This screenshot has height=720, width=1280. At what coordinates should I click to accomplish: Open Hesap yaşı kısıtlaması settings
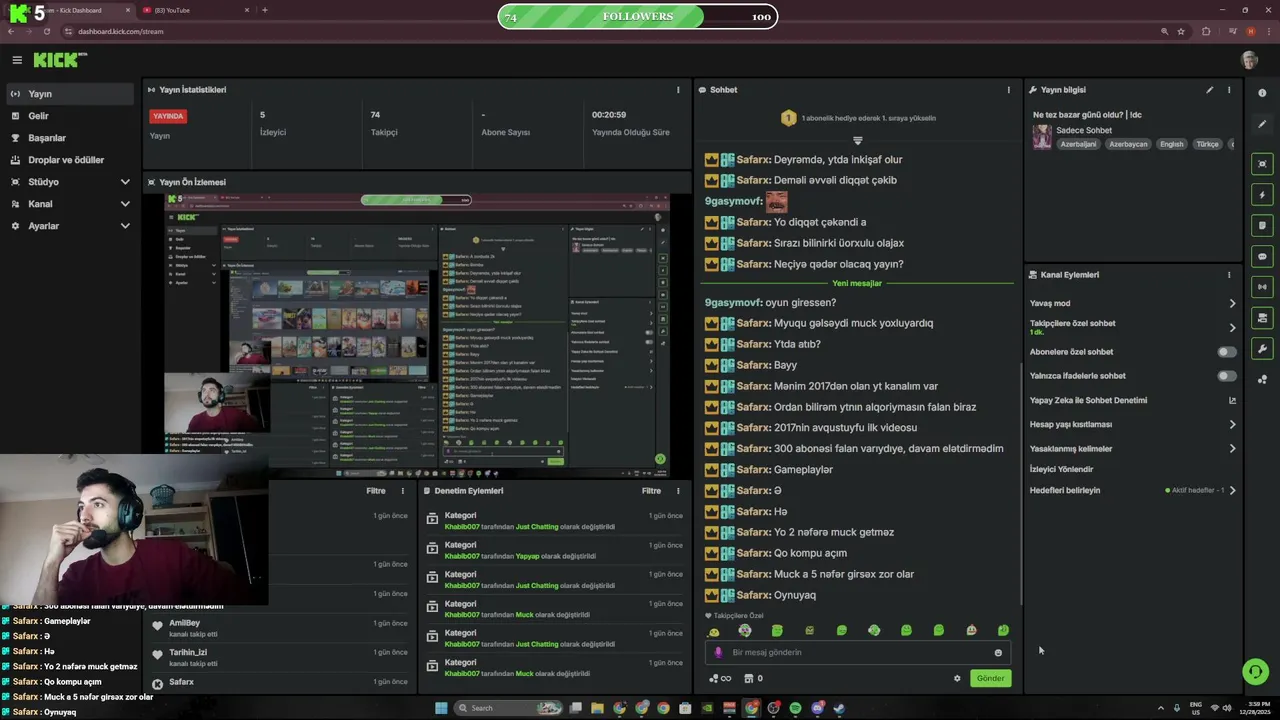tap(1133, 424)
